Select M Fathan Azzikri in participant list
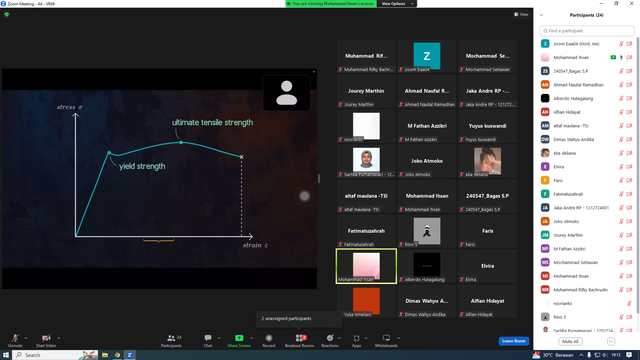640x360 pixels. pos(587,249)
